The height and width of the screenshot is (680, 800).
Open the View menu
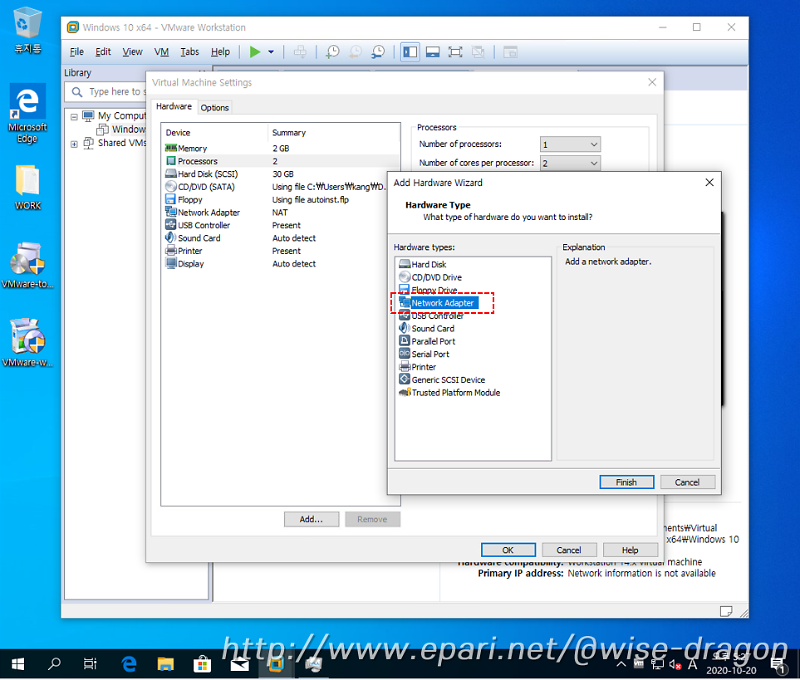click(132, 52)
